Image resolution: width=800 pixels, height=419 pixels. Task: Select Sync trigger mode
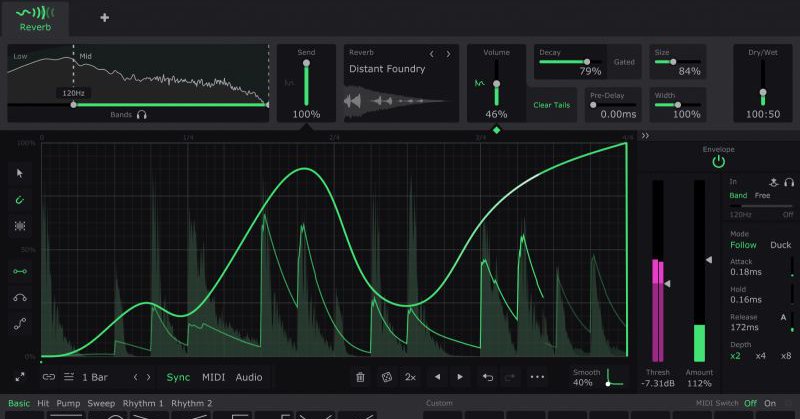[178, 377]
